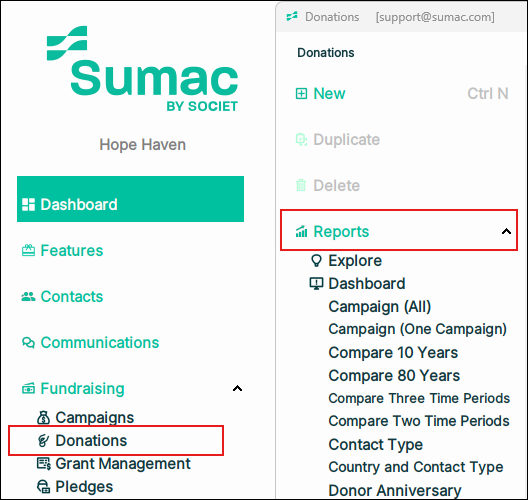Click the Dashboard grid icon in the sidebar

click(x=28, y=204)
